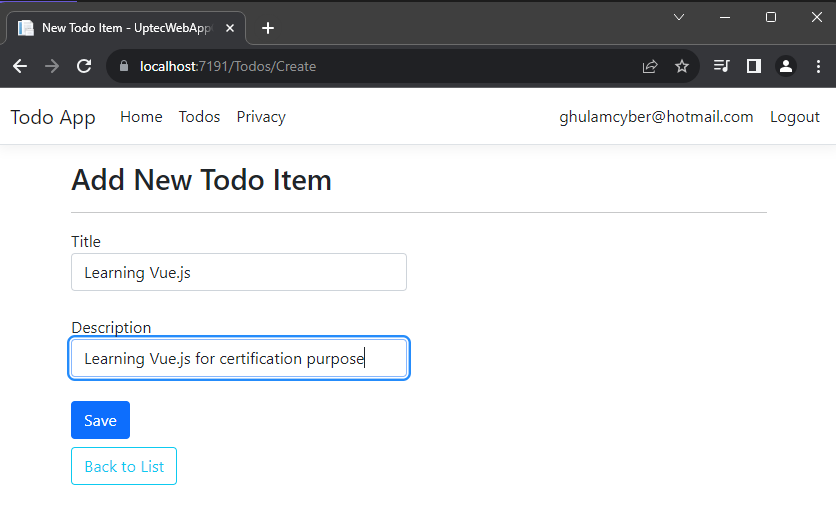Viewport: 836px width, 527px height.
Task: Bookmark this page with the star icon
Action: pyautogui.click(x=682, y=67)
